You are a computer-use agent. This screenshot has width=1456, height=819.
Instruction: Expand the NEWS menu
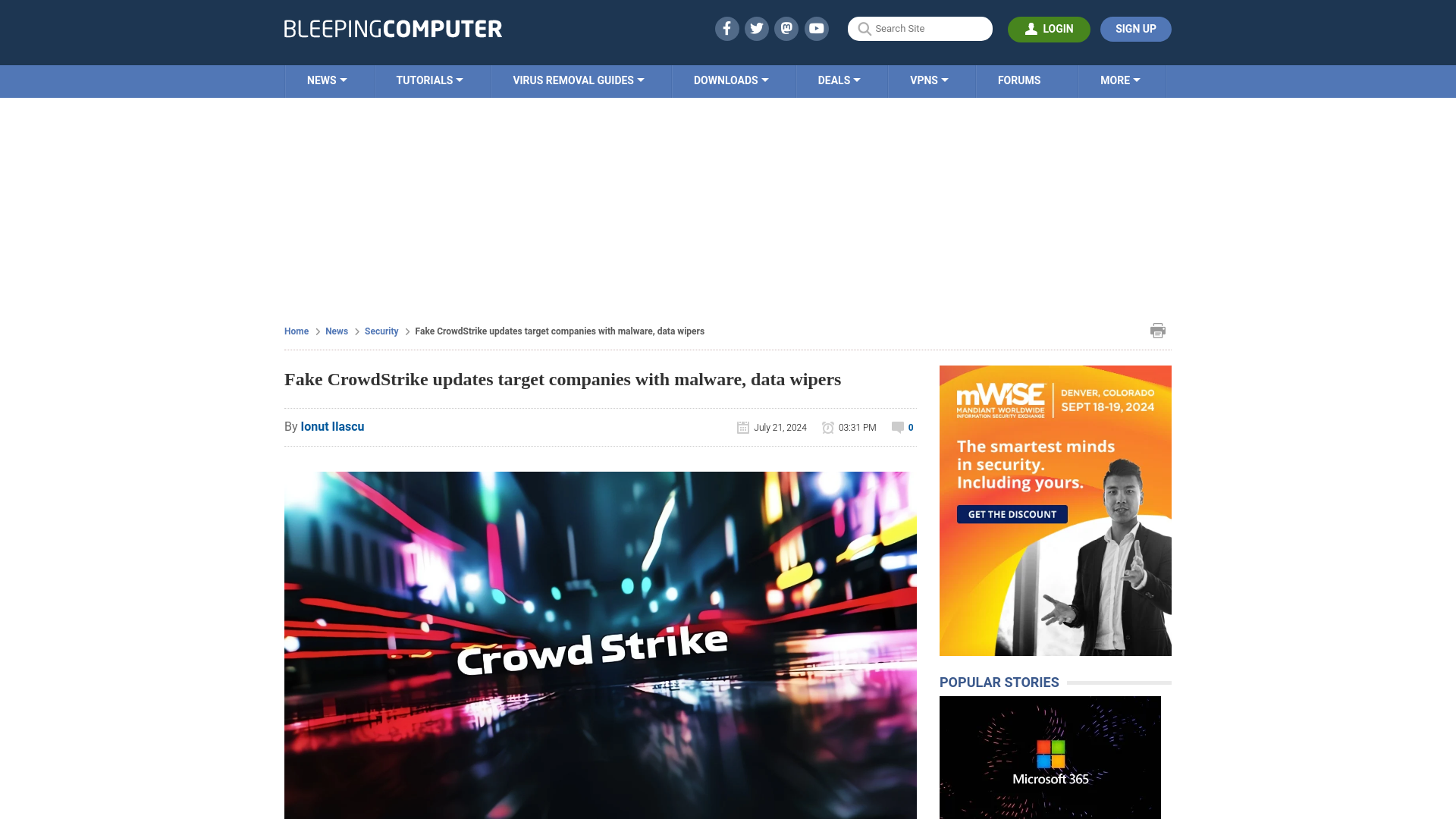click(x=328, y=80)
